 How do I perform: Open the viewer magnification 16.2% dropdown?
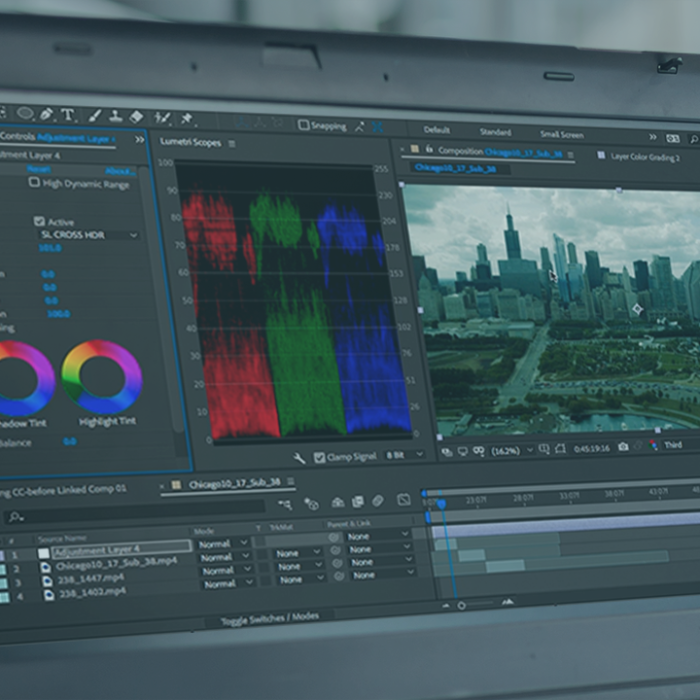[x=512, y=450]
